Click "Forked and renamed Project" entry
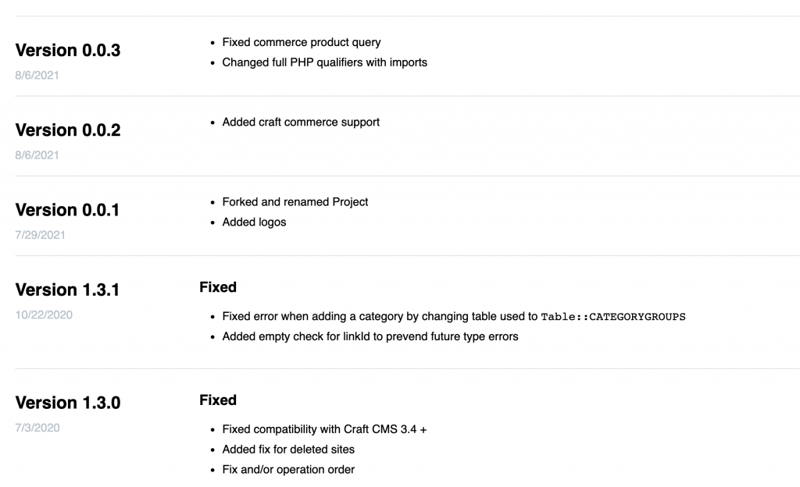Screen dimensions: 800x487 (295, 202)
